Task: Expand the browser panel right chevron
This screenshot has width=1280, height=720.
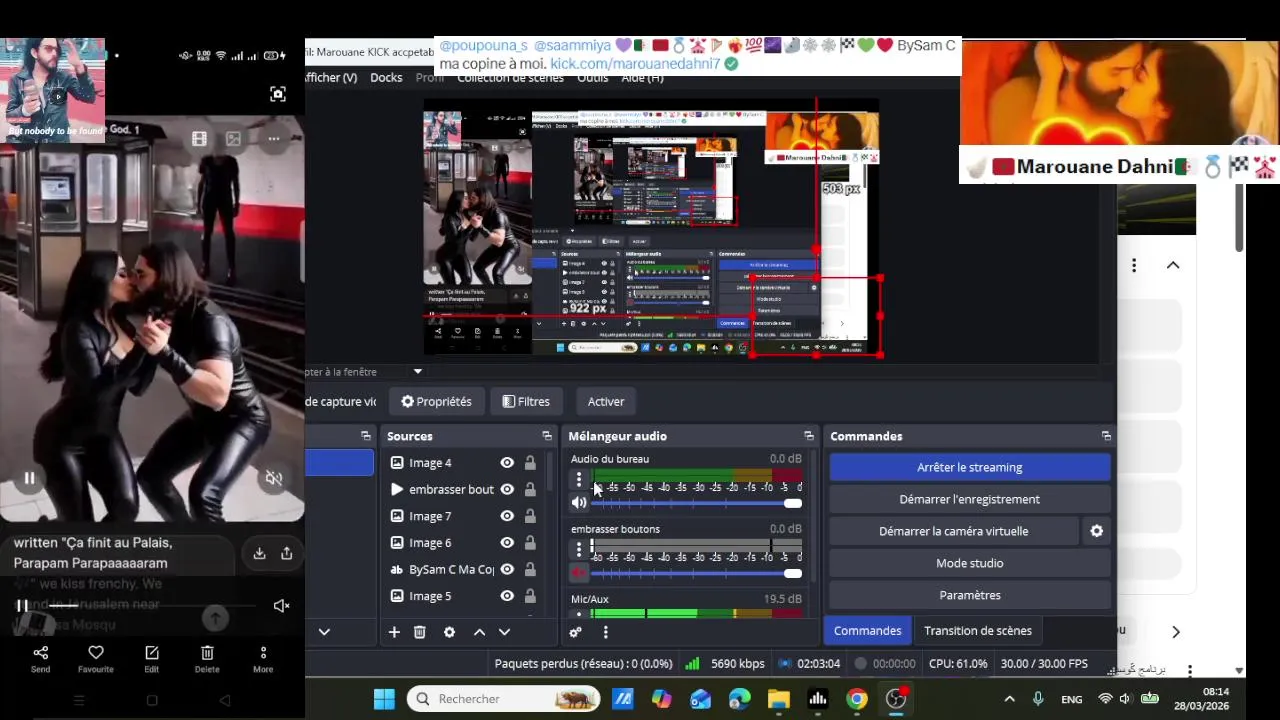Action: pyautogui.click(x=1176, y=632)
